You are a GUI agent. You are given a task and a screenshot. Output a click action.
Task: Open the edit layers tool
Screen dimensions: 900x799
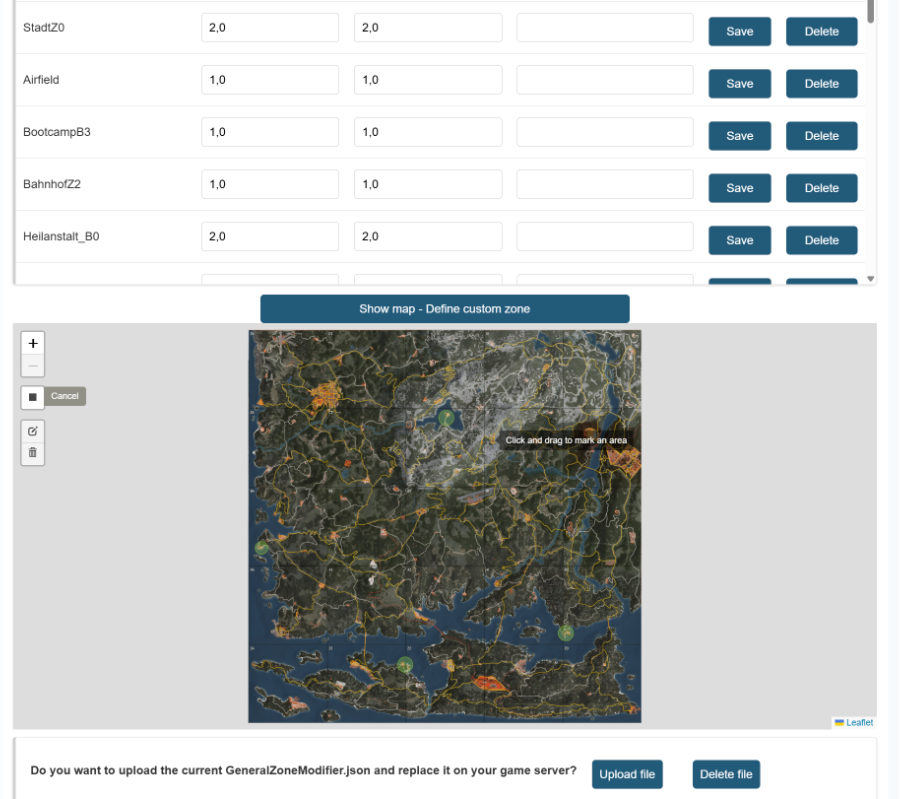pos(32,431)
